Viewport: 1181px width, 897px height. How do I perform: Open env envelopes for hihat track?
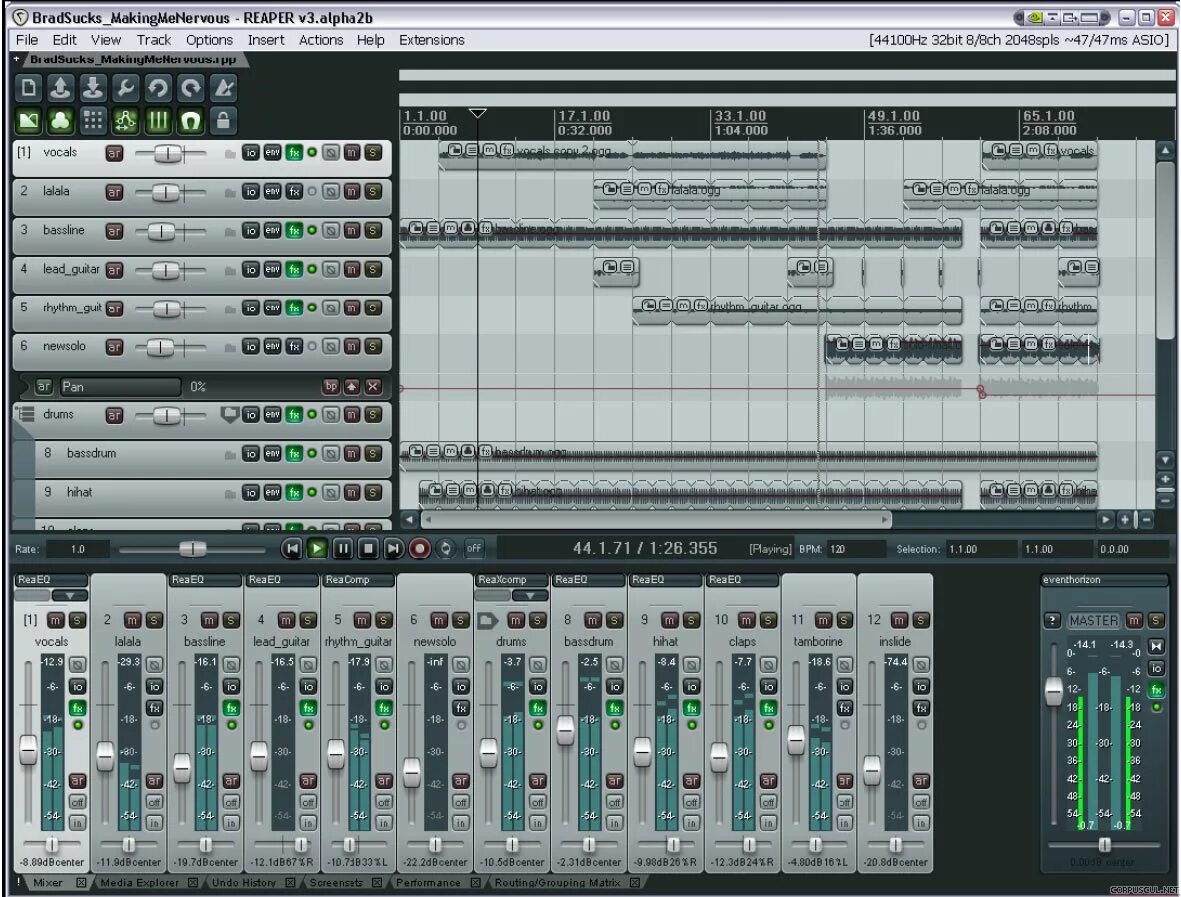pyautogui.click(x=273, y=493)
